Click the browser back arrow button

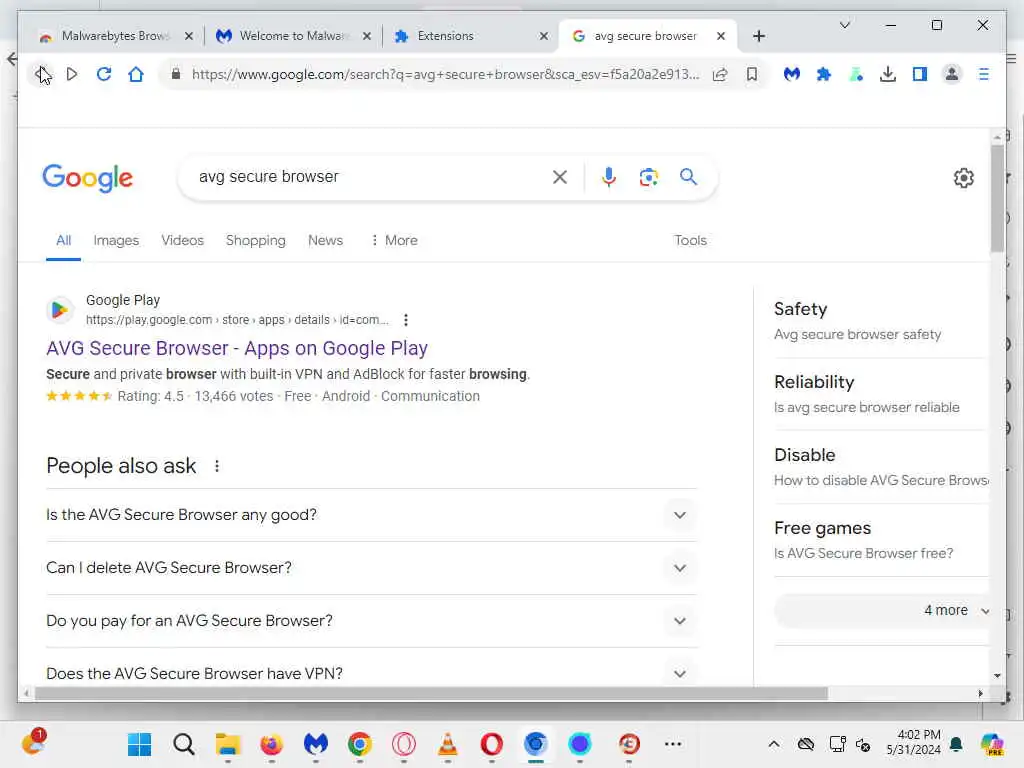41,74
